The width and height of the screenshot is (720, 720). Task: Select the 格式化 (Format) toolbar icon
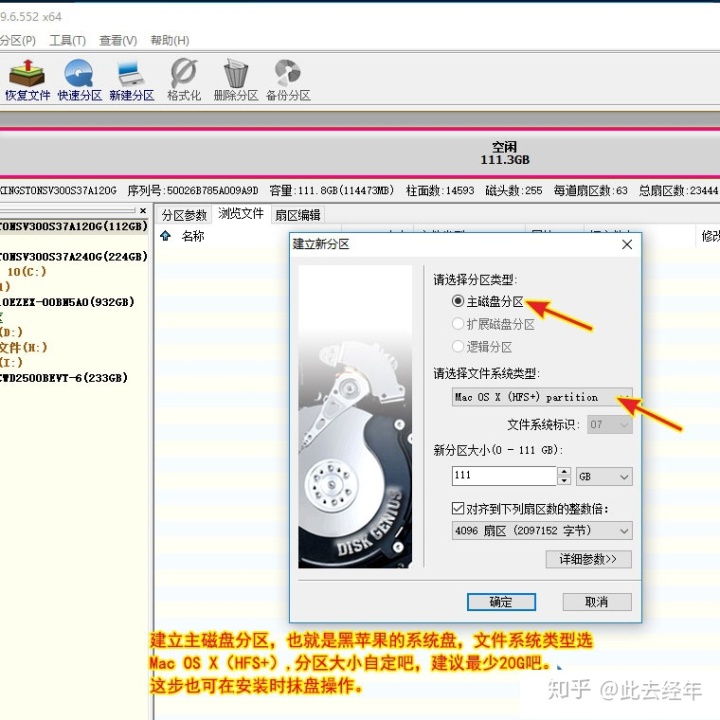click(x=184, y=79)
